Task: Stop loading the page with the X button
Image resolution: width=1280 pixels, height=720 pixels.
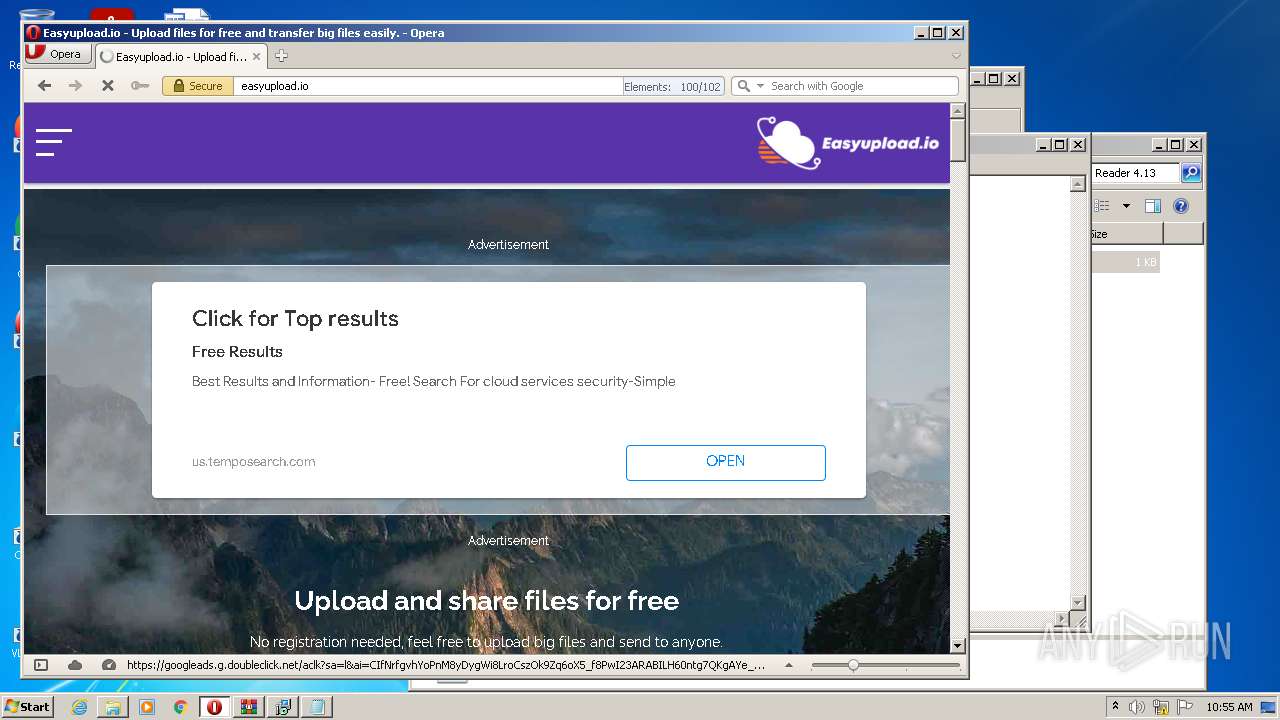Action: click(x=107, y=86)
